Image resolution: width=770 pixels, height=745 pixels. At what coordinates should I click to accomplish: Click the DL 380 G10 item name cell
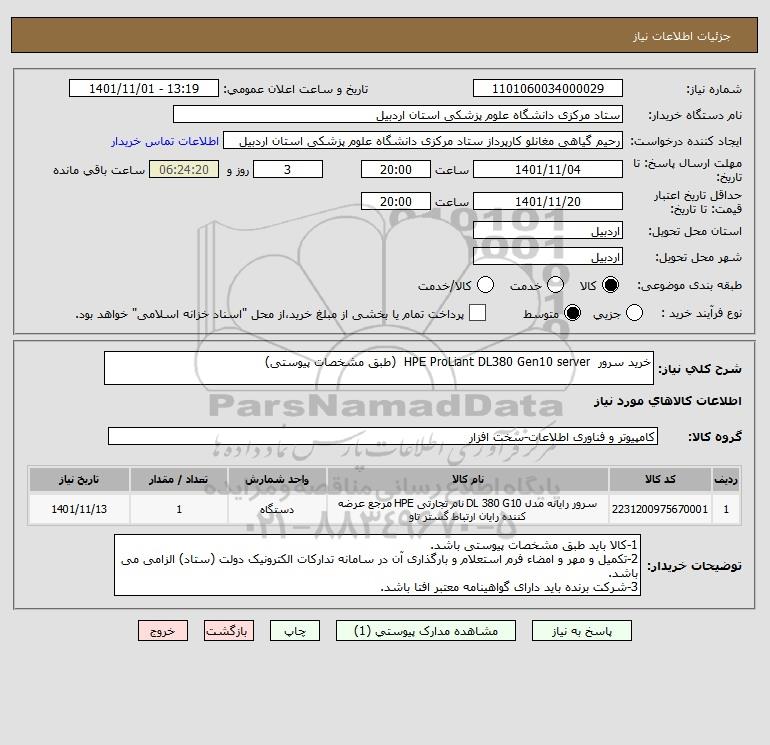(468, 509)
